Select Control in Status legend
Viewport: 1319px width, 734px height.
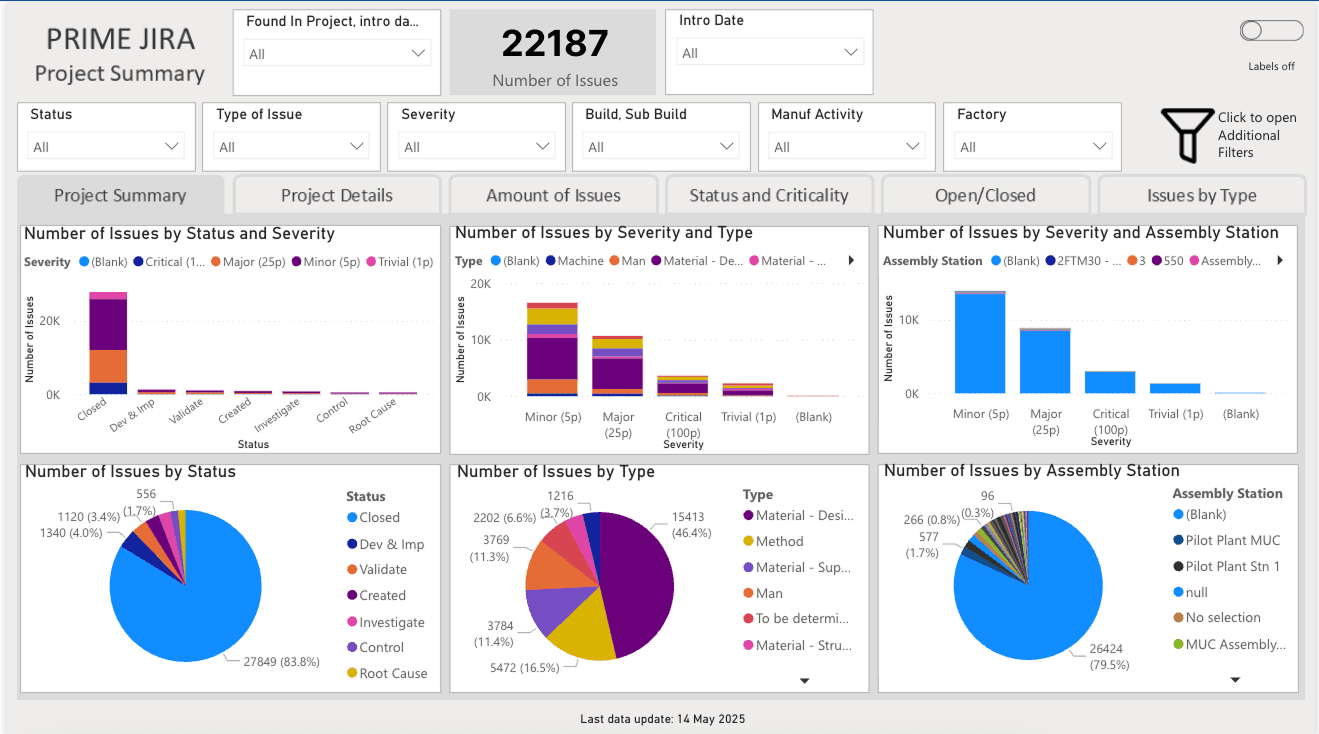375,647
